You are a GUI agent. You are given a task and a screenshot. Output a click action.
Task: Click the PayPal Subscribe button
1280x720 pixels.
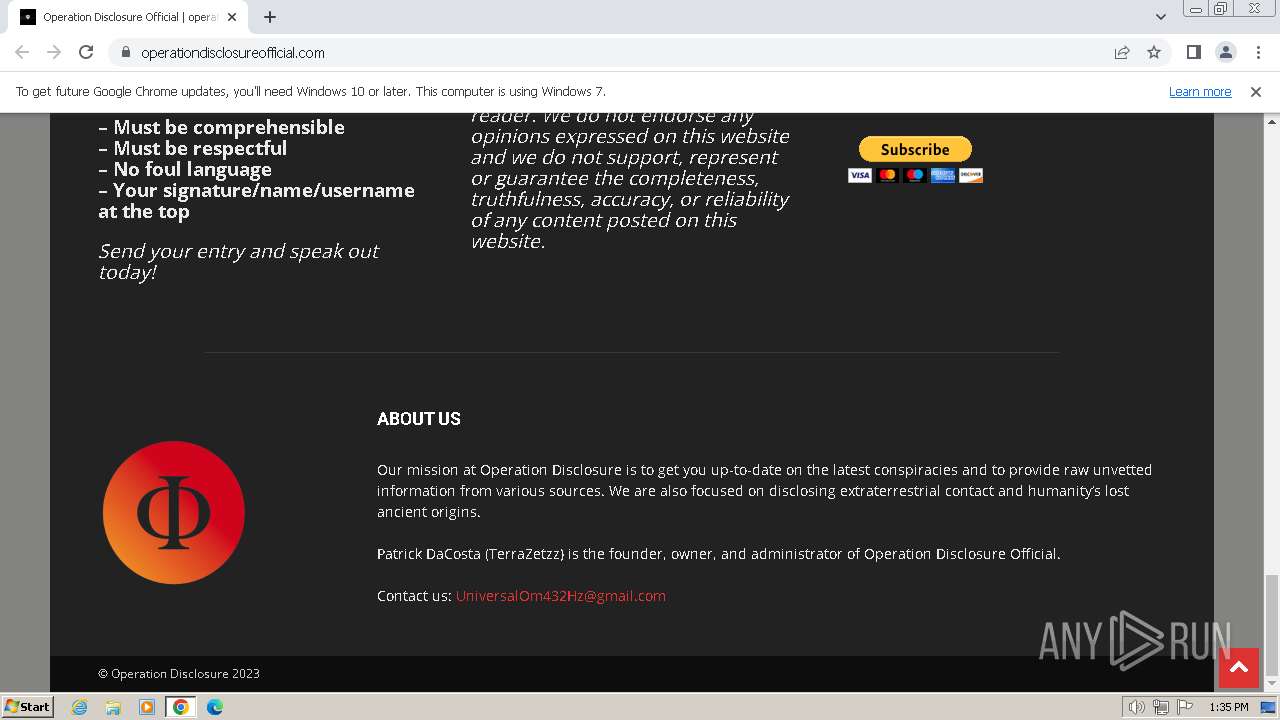click(915, 149)
